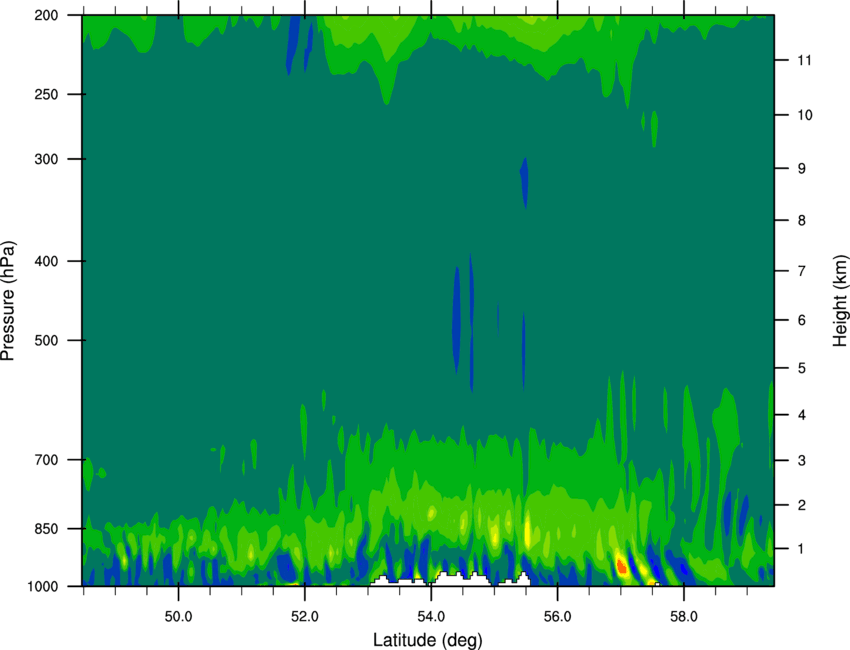850x650 pixels.
Task: Click the 10 km height label
Action: click(x=805, y=115)
